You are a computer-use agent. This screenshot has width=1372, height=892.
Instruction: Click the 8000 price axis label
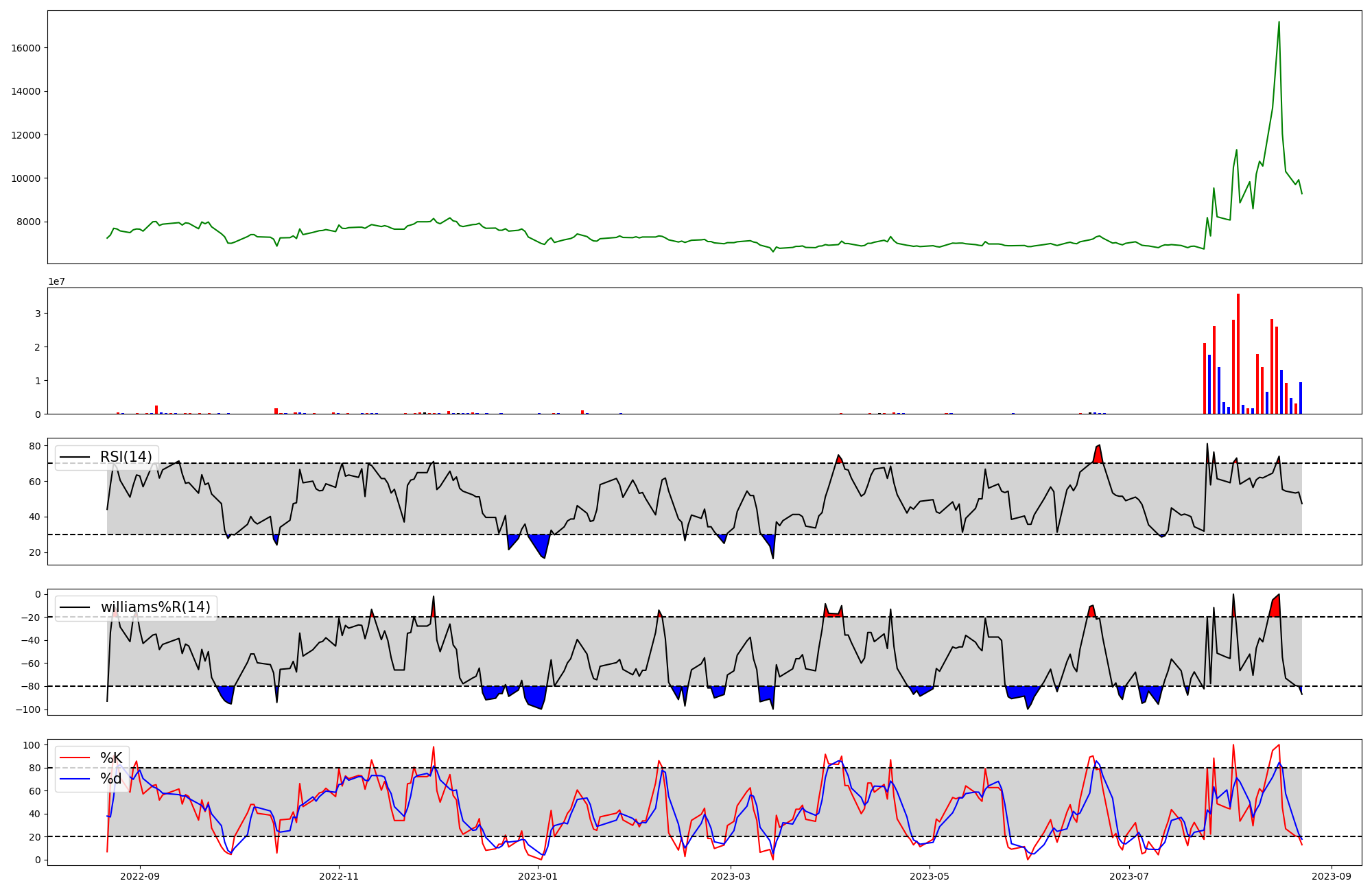pos(29,222)
